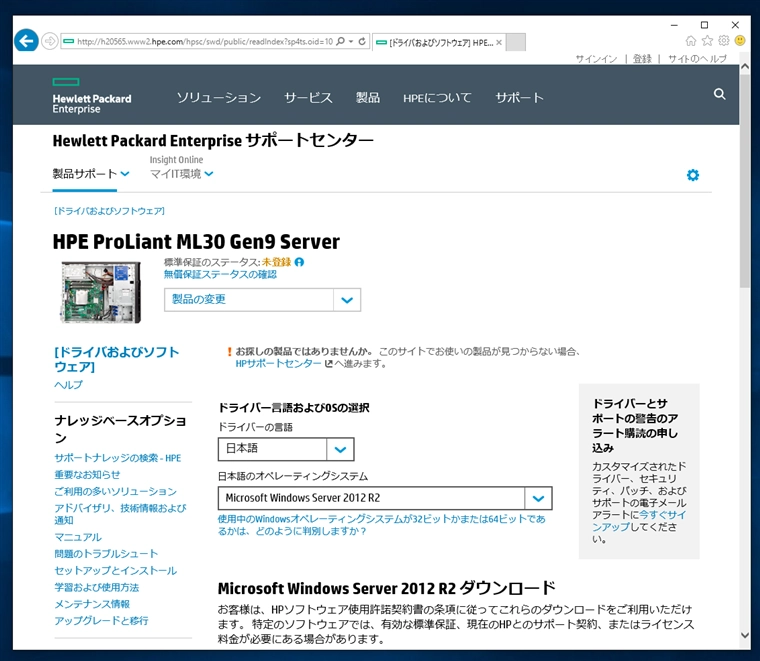This screenshot has height=661, width=760.
Task: Open サポート navigation menu
Action: (x=520, y=97)
